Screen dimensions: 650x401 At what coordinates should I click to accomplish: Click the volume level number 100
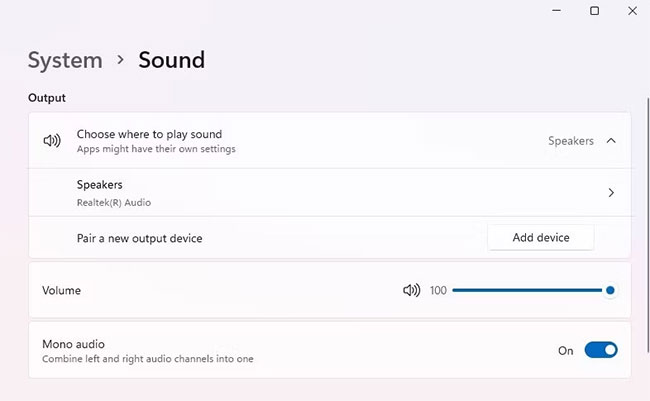coord(438,290)
